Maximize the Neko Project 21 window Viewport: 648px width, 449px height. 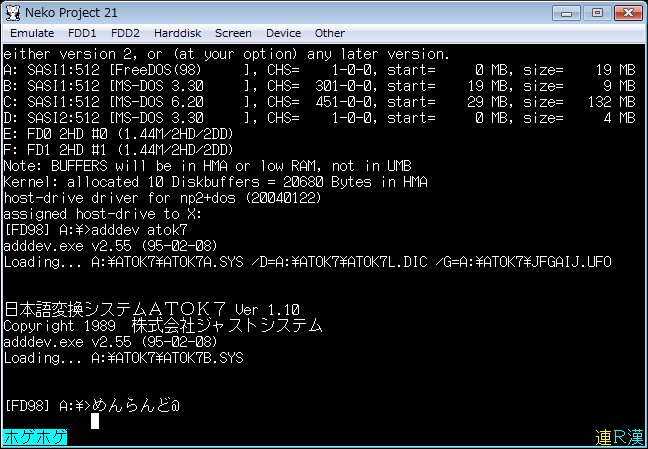tap(597, 13)
